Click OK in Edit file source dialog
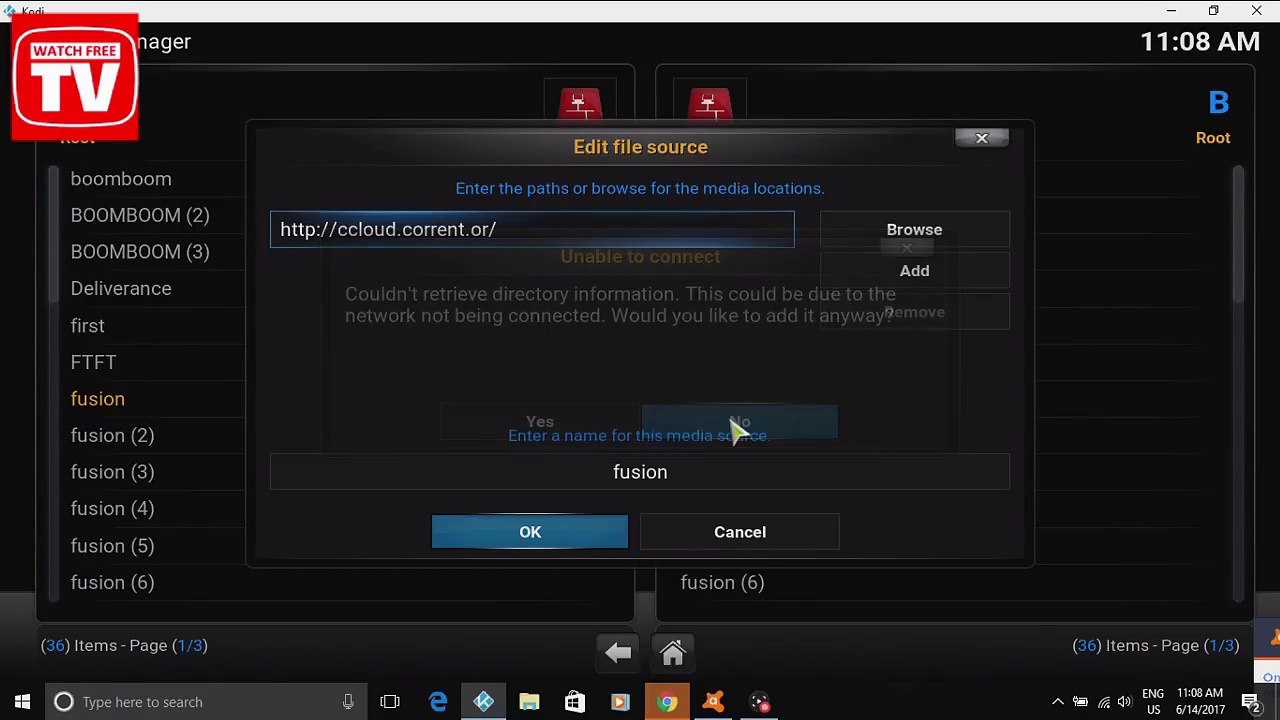Image resolution: width=1280 pixels, height=720 pixels. click(x=530, y=532)
